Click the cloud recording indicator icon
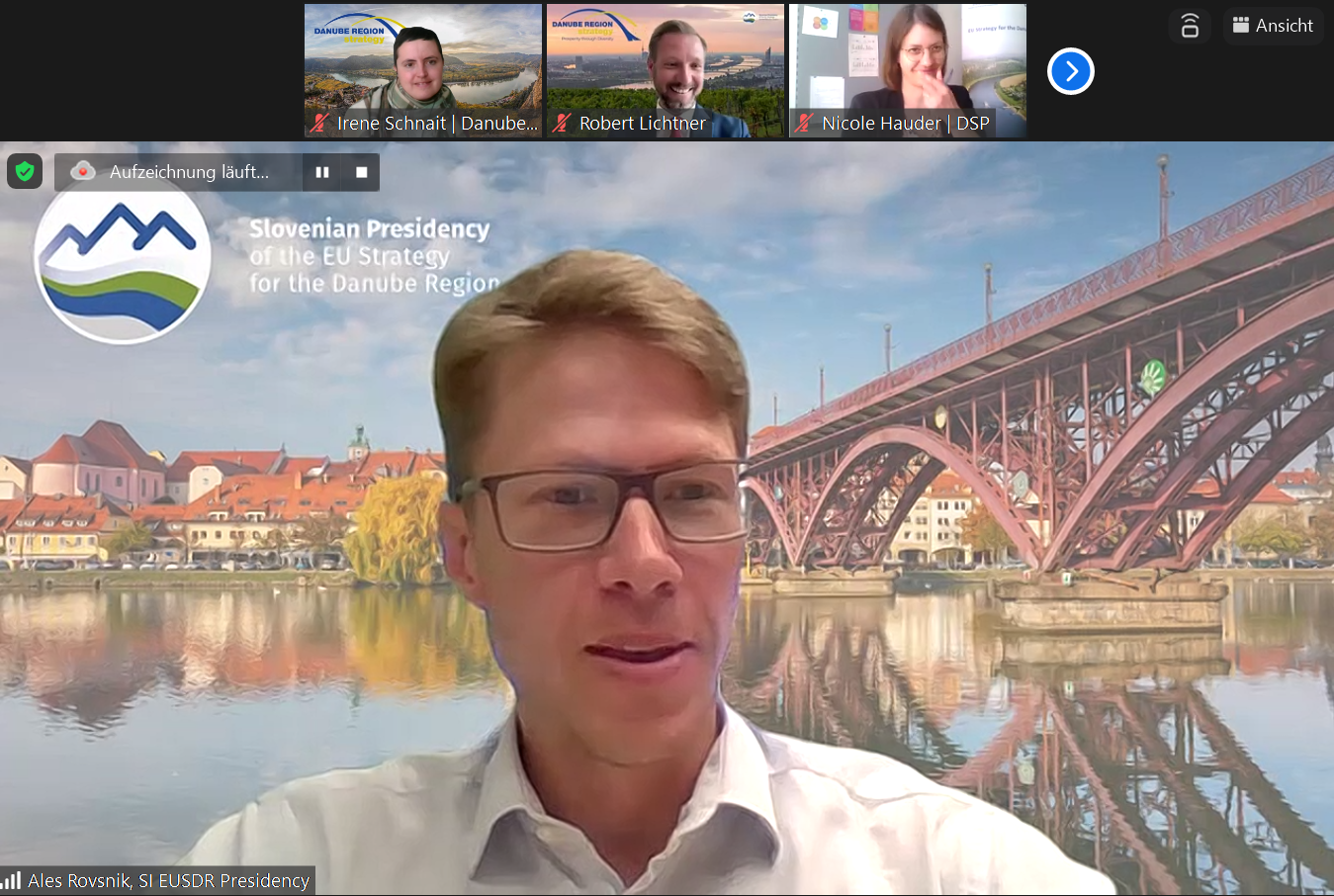The image size is (1334, 896). [83, 171]
